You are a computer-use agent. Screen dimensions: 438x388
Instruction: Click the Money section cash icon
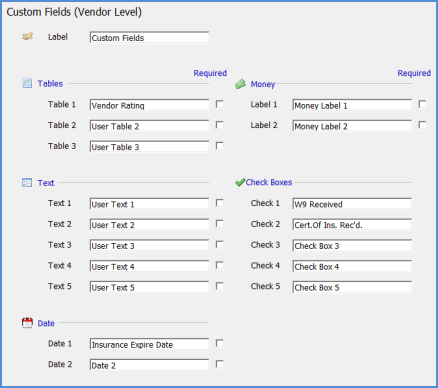[x=240, y=84]
